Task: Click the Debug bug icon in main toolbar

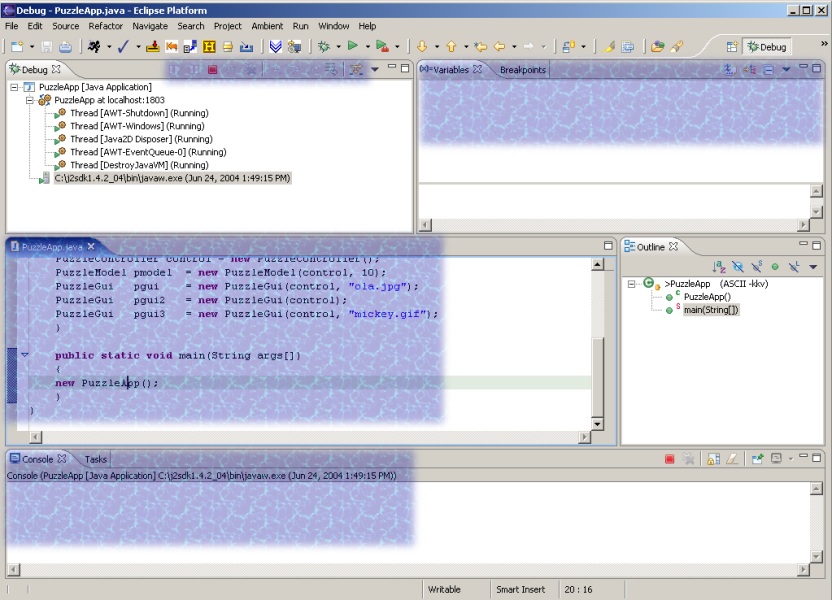Action: pyautogui.click(x=323, y=46)
